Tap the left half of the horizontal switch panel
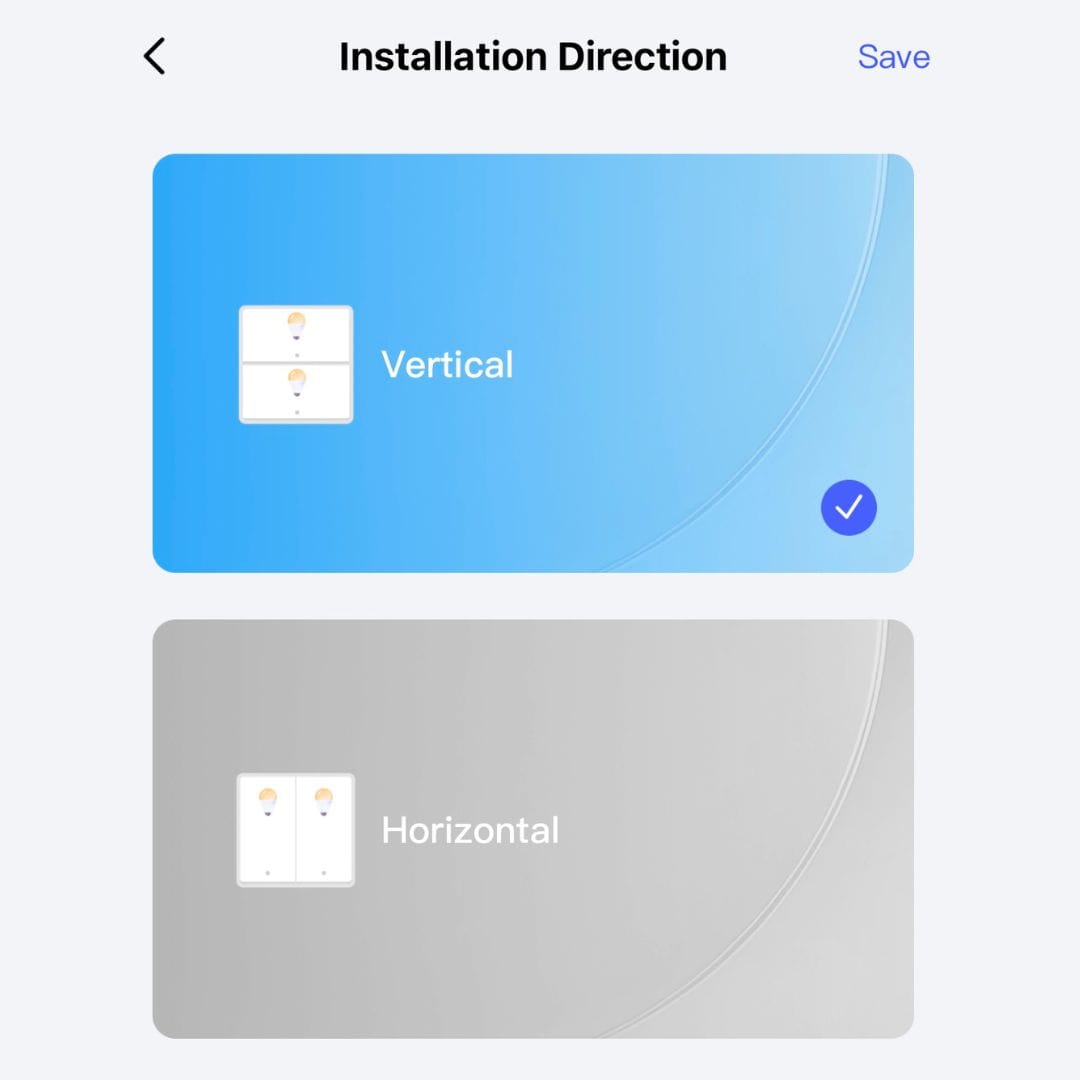 [267, 830]
